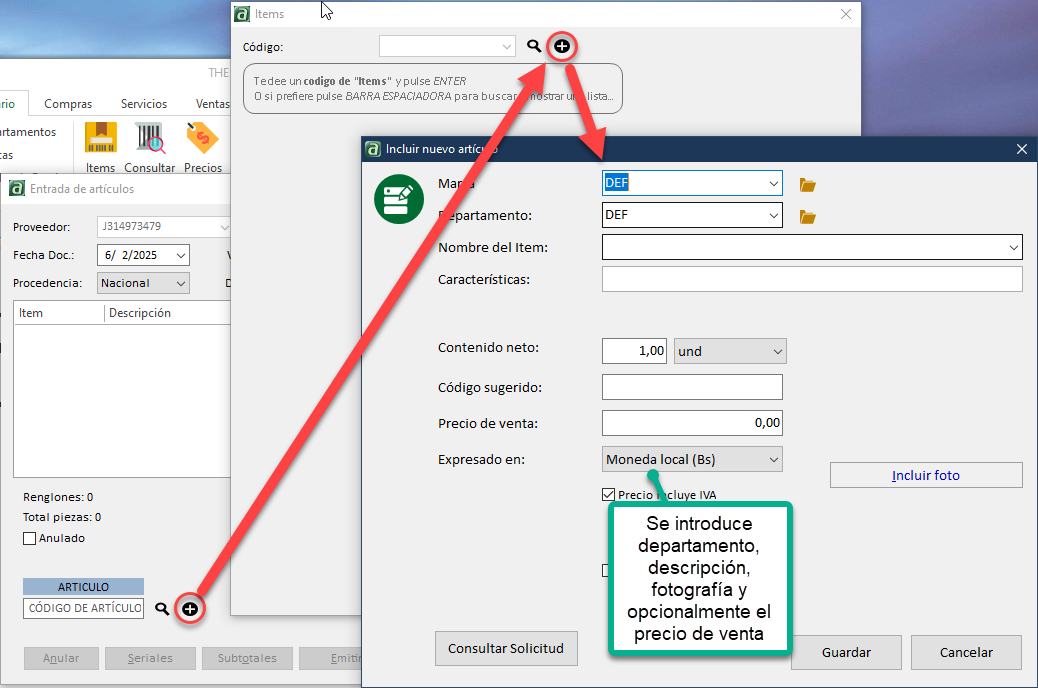Screen dimensions: 1038x688
Task: Click the Incluir foto button
Action: [926, 475]
